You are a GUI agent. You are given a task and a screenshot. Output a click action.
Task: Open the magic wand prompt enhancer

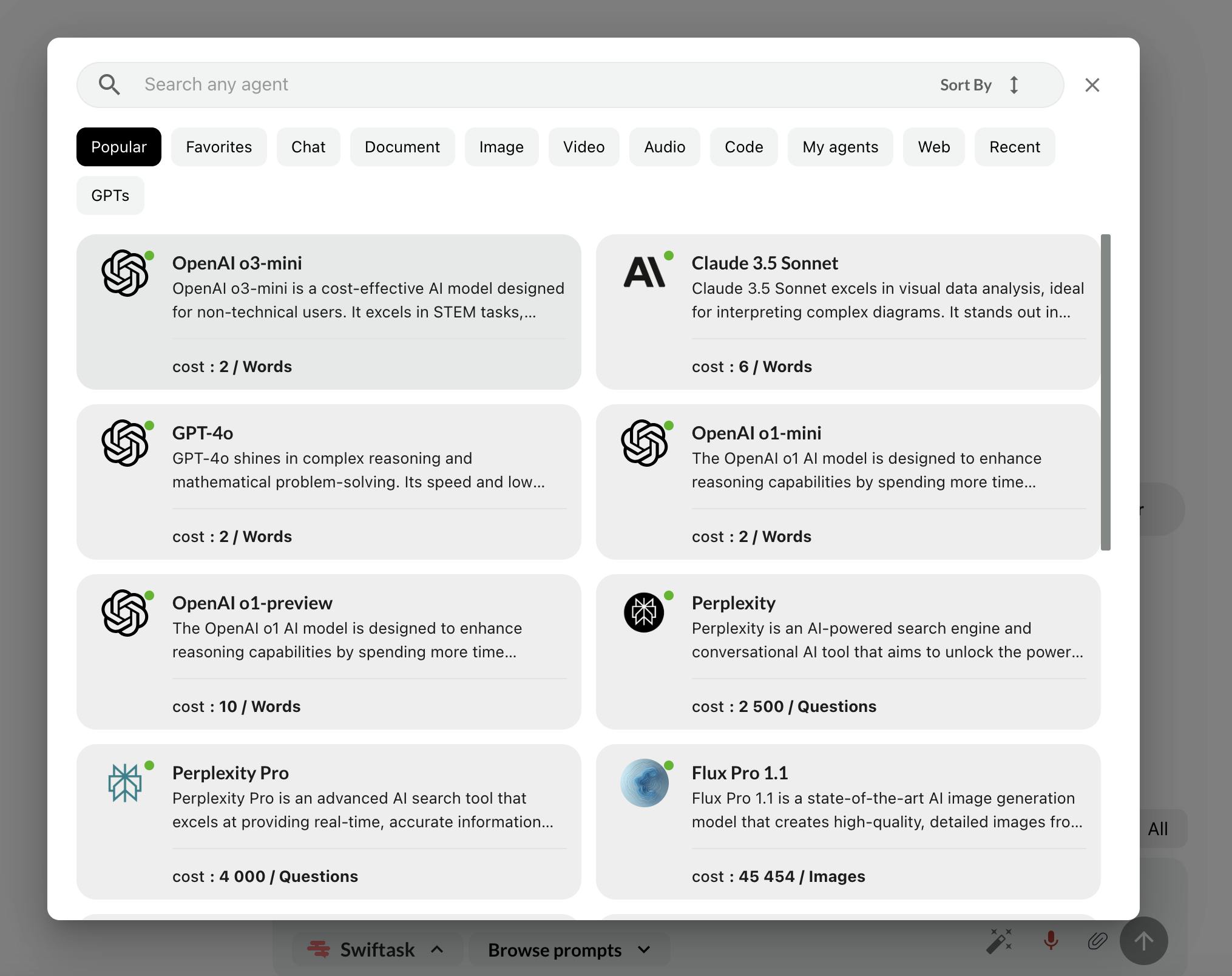tap(999, 940)
